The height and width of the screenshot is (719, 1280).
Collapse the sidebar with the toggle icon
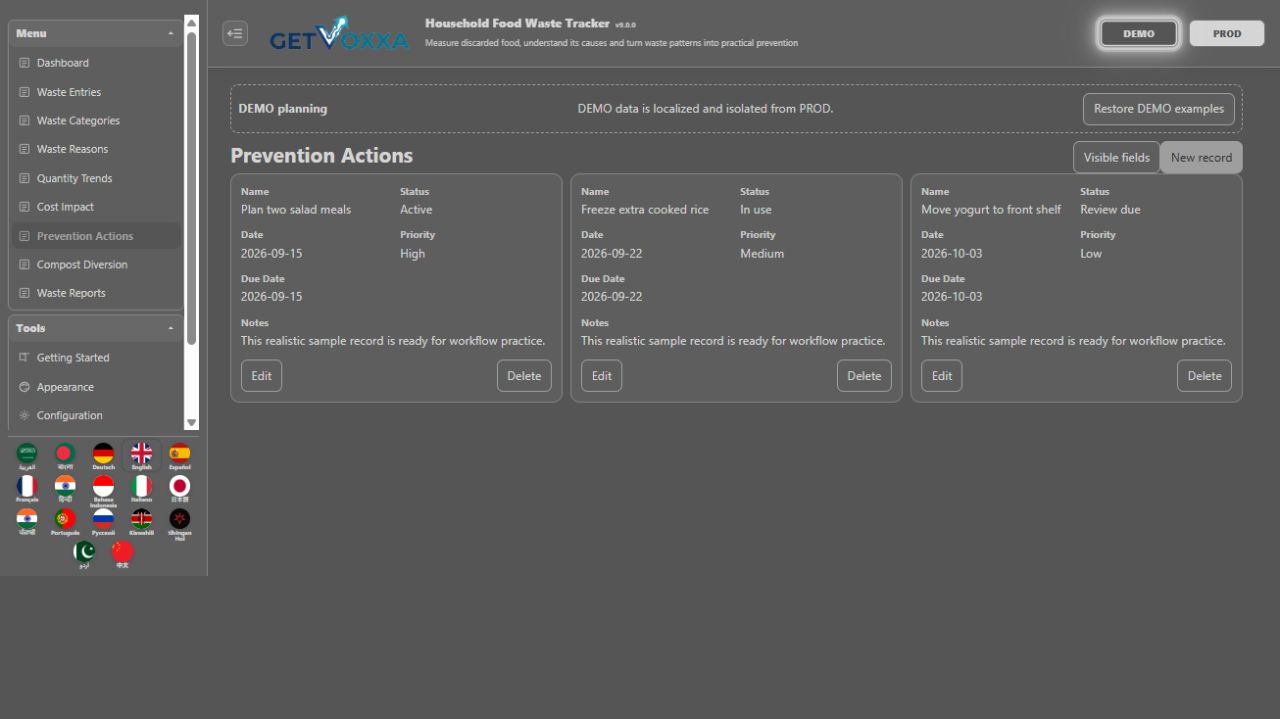tap(235, 33)
